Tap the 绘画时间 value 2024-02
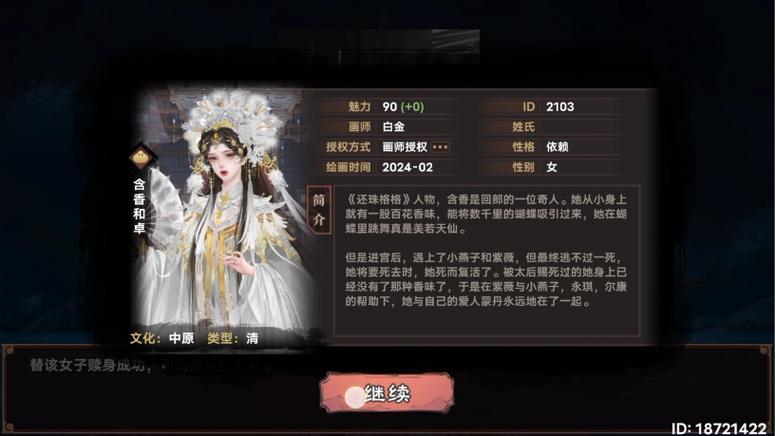 (407, 167)
